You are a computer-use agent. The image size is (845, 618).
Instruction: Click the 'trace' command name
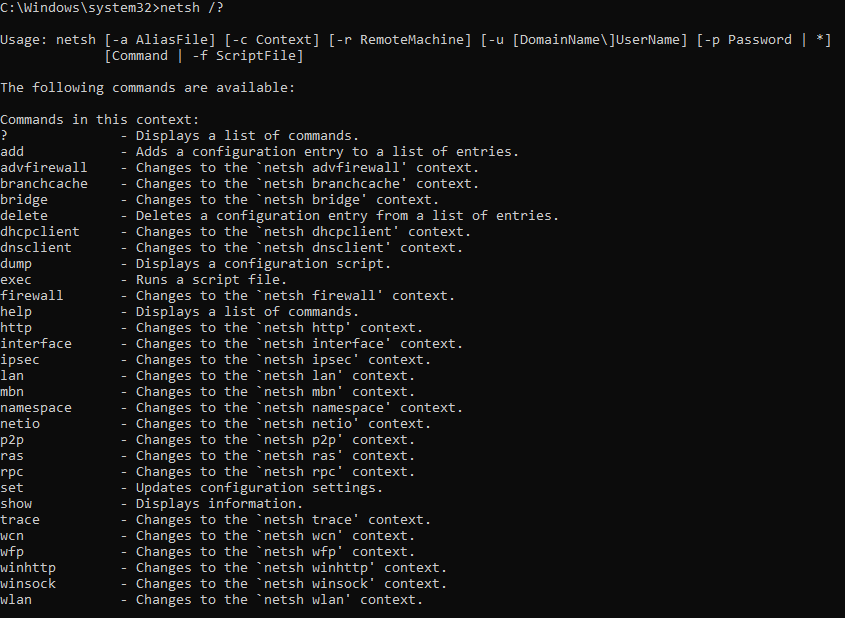20,520
